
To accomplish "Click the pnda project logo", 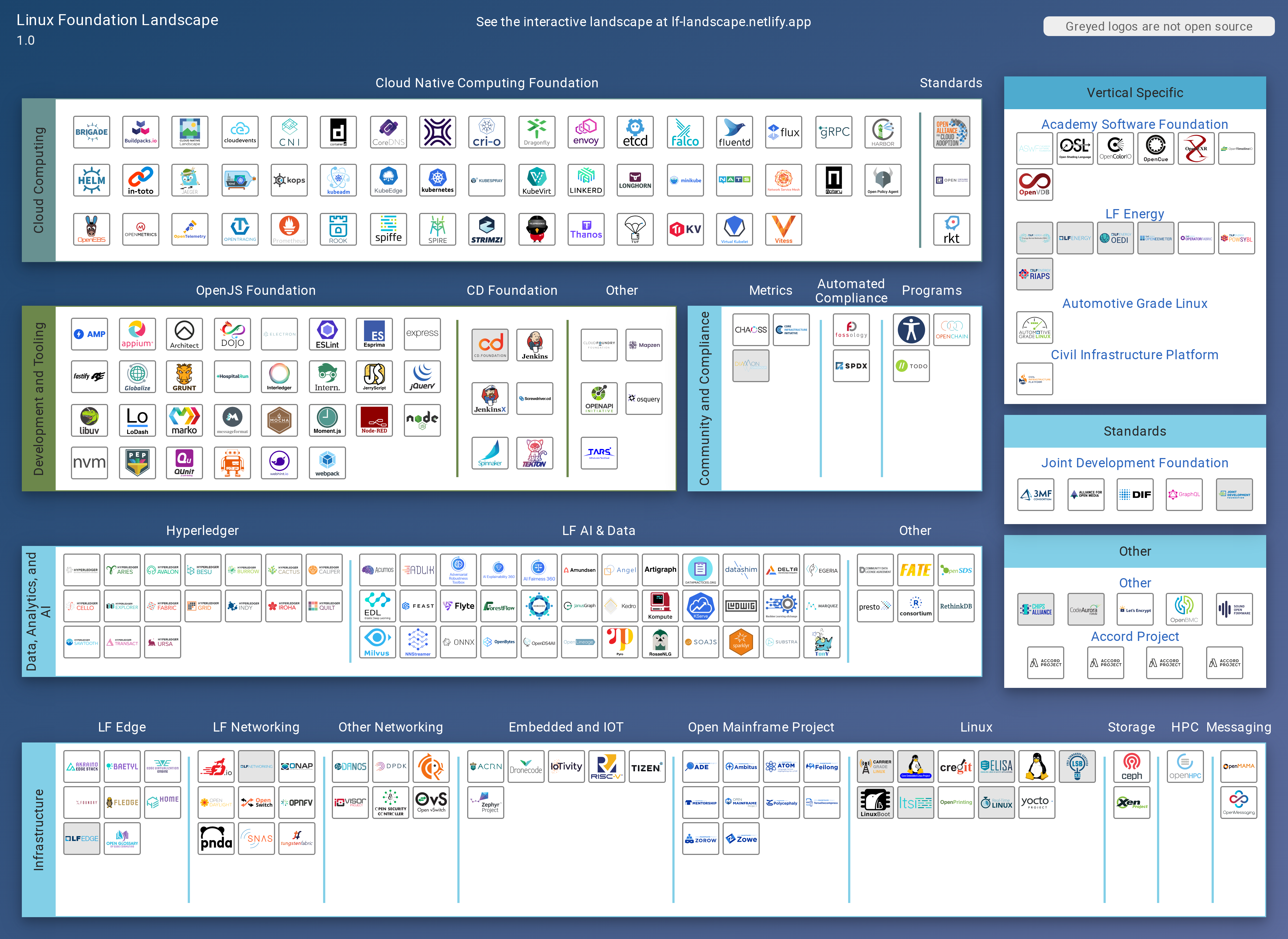I will point(216,838).
